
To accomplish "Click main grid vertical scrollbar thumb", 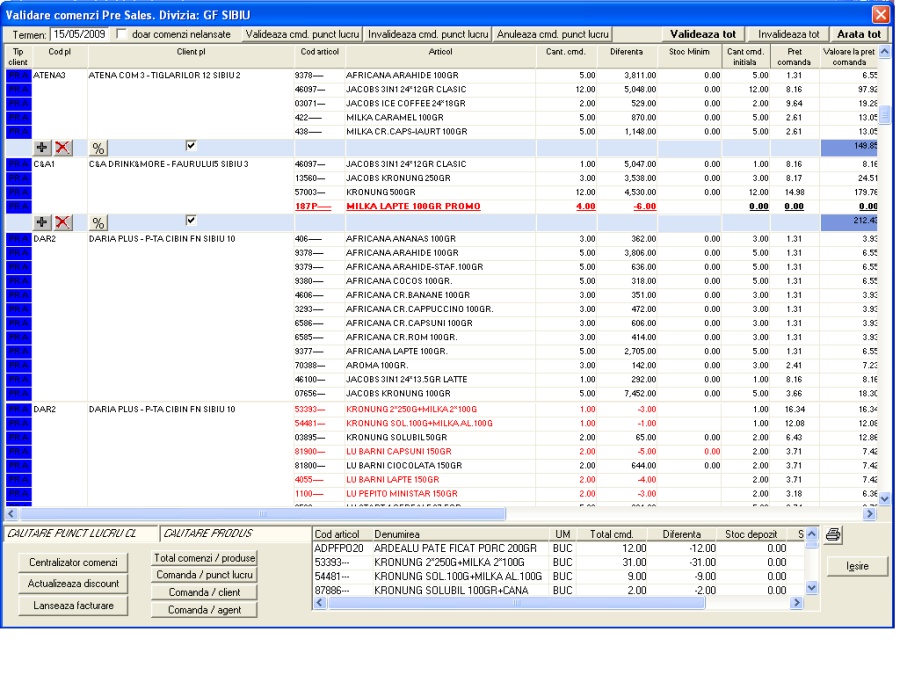I will (x=885, y=114).
